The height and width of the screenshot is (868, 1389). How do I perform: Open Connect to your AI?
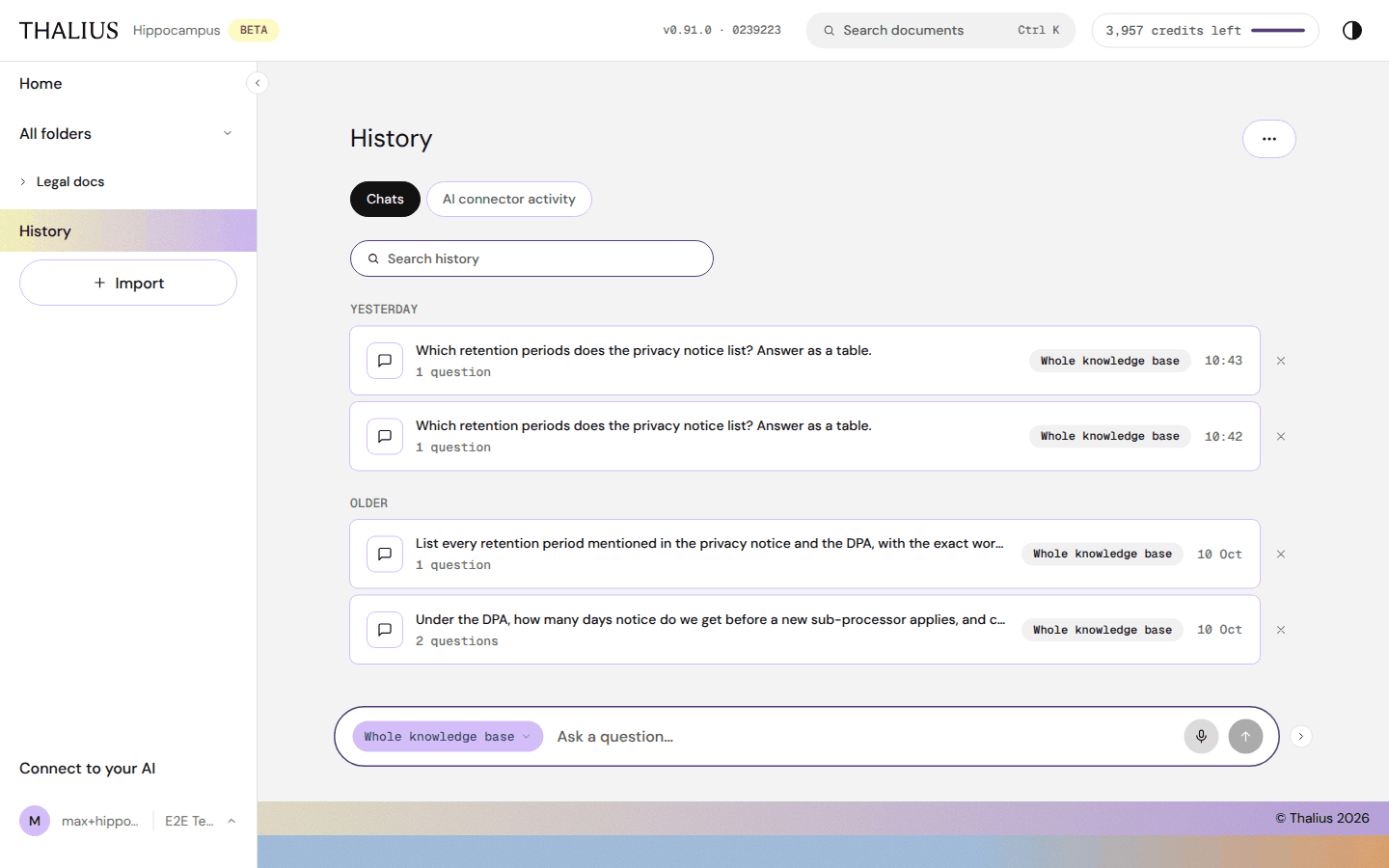click(x=87, y=769)
